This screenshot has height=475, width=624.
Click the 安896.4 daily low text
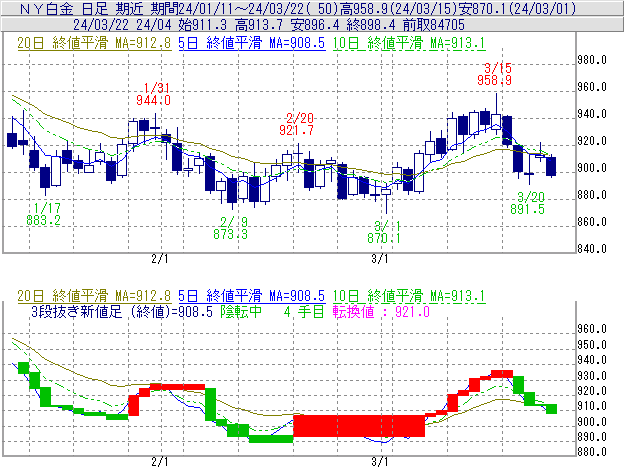pos(315,25)
